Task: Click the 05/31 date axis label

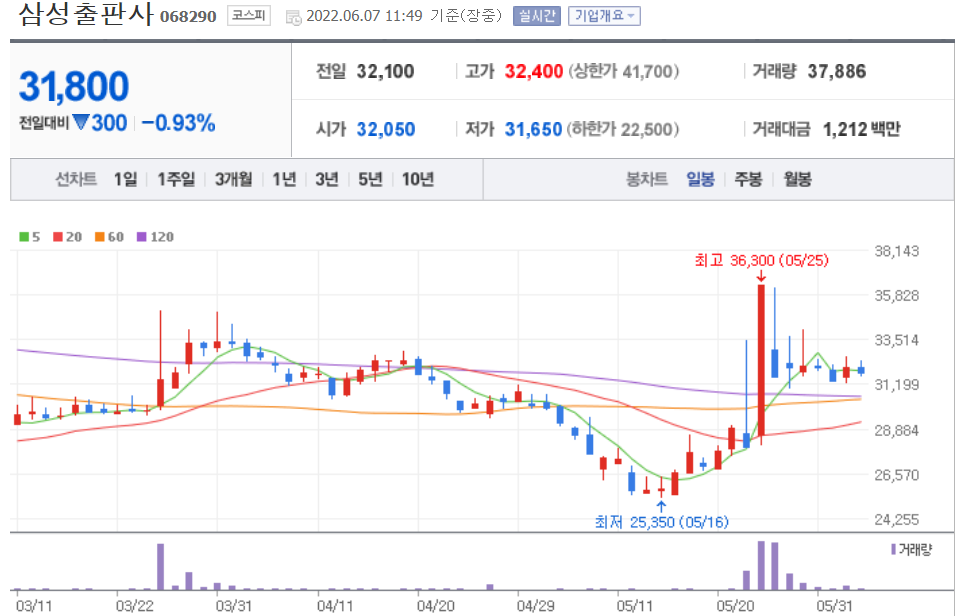Action: click(x=834, y=606)
